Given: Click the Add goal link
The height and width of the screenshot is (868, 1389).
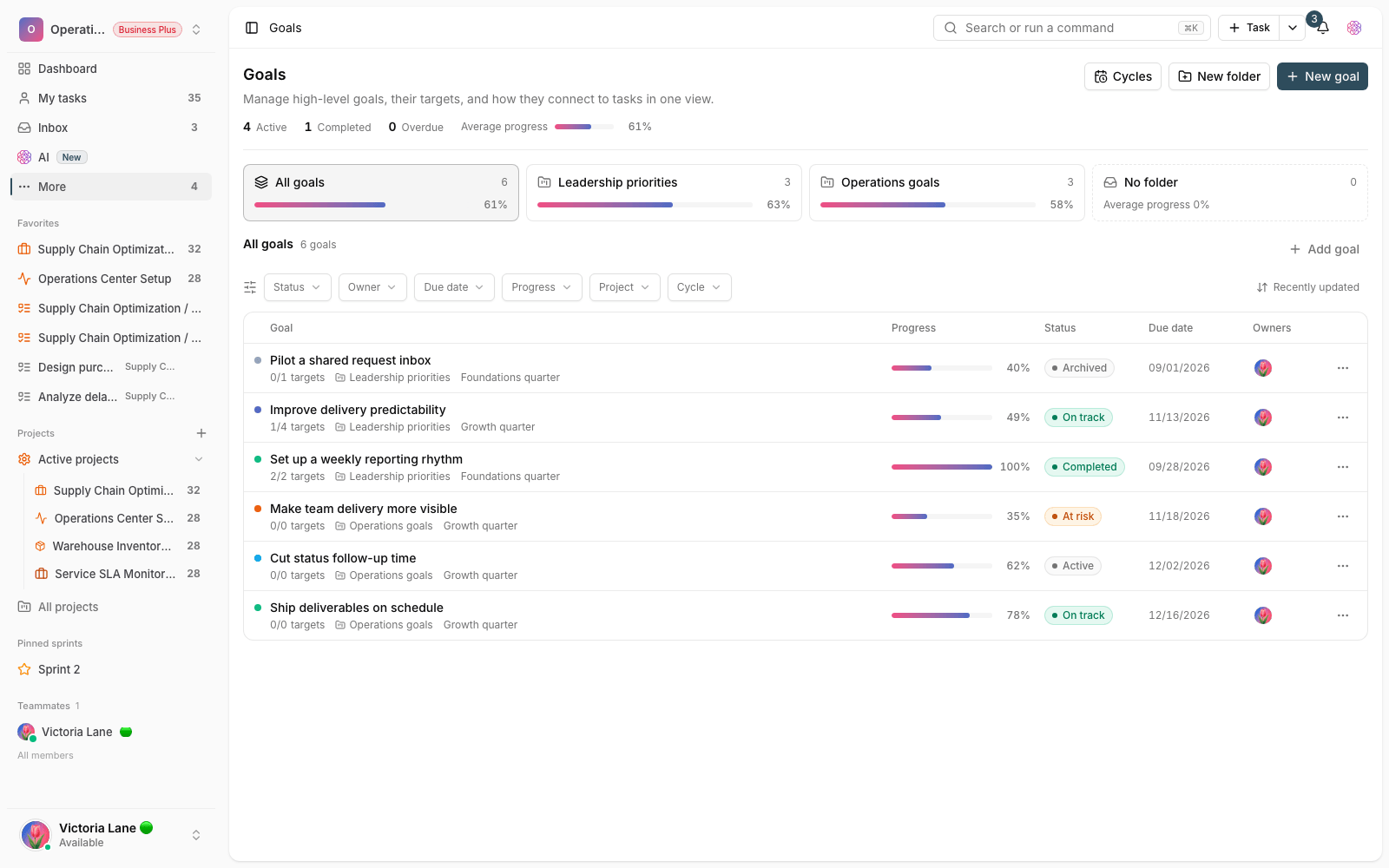Looking at the screenshot, I should click(1325, 249).
